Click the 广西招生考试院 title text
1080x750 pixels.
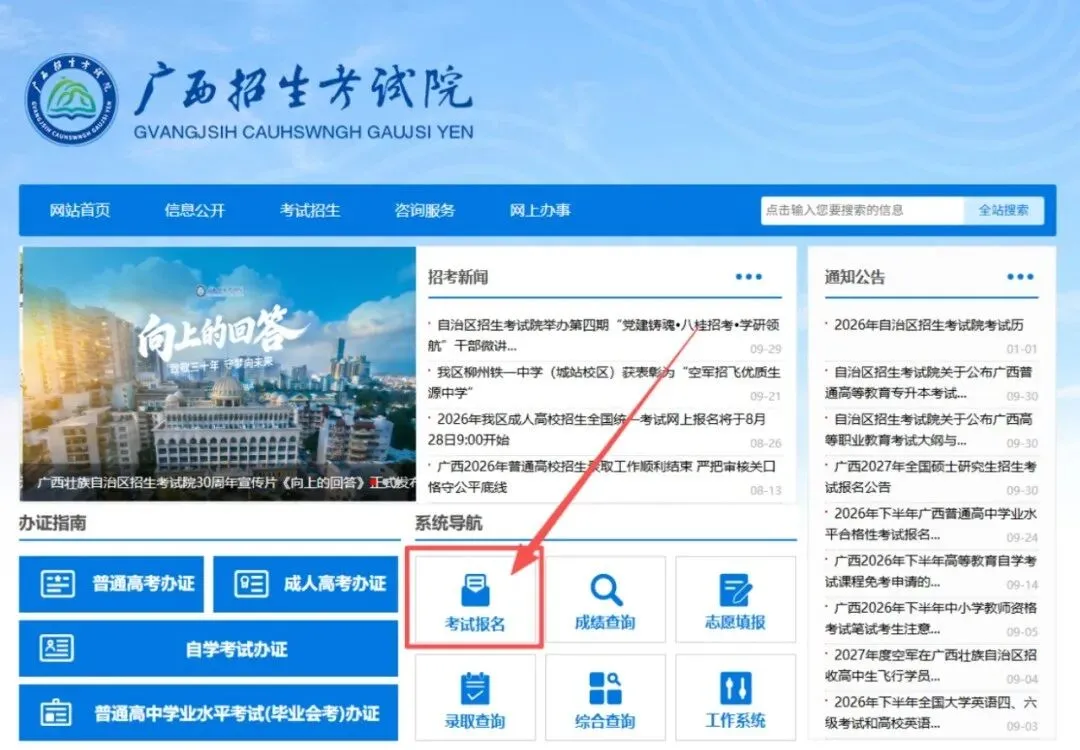pyautogui.click(x=303, y=88)
